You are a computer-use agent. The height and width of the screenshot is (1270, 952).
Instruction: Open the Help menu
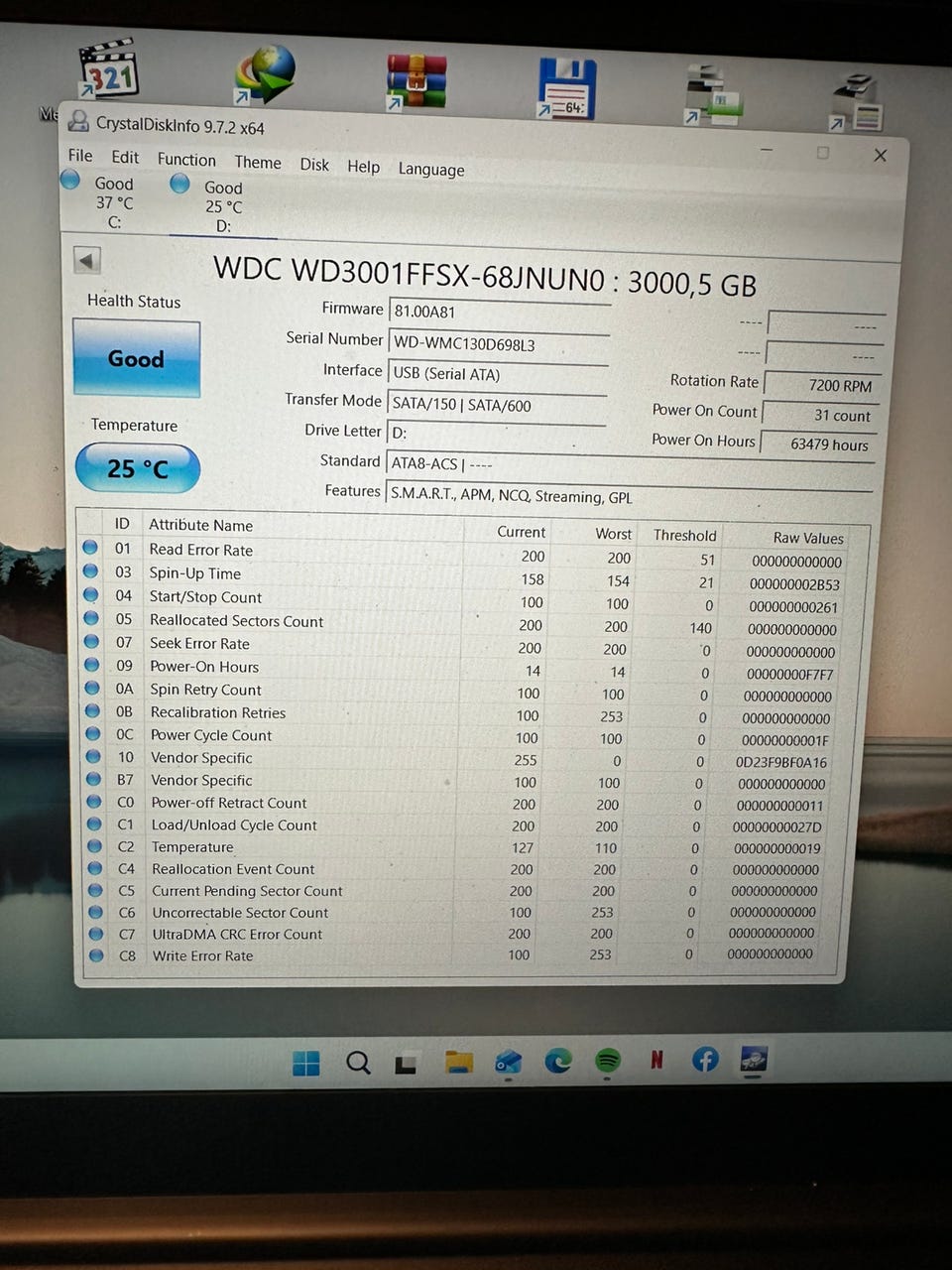point(363,167)
